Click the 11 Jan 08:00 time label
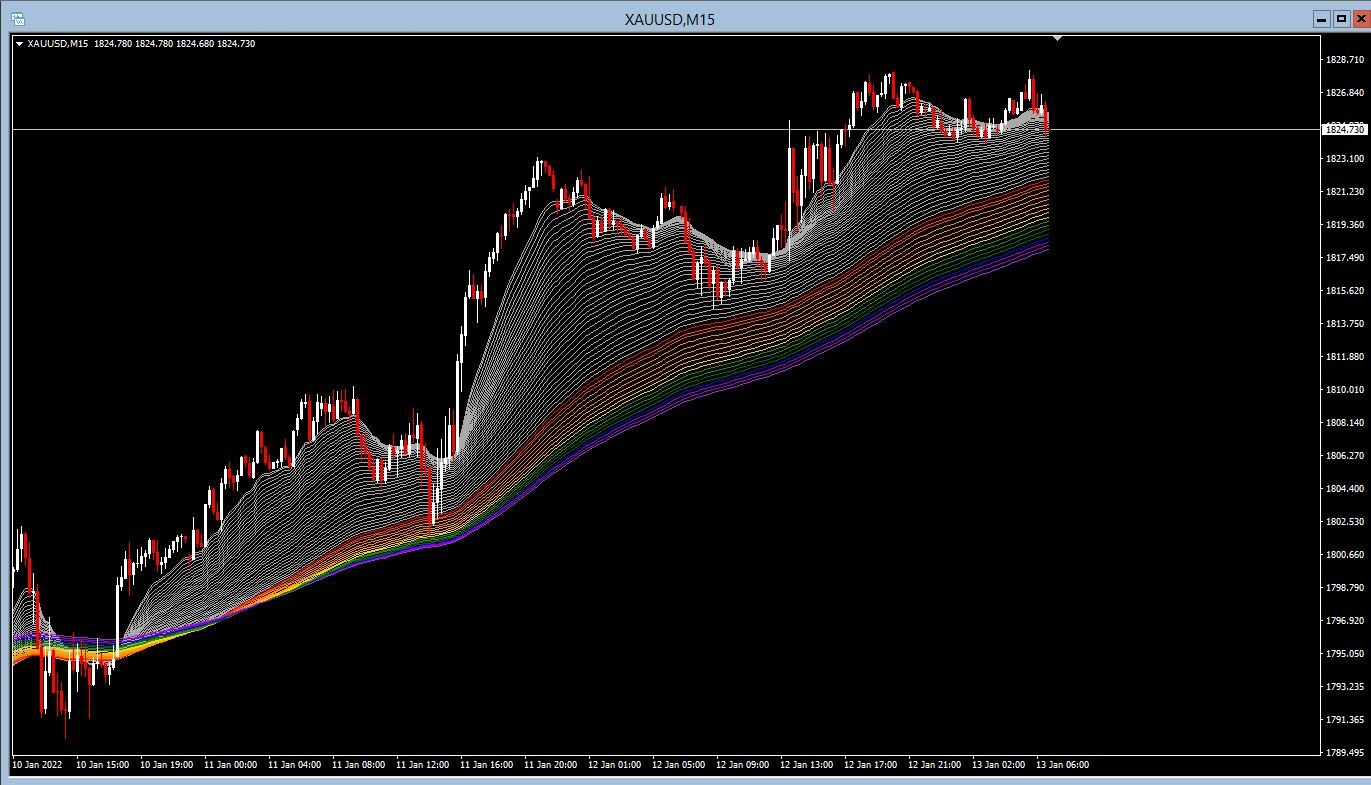Image resolution: width=1371 pixels, height=785 pixels. tap(359, 765)
